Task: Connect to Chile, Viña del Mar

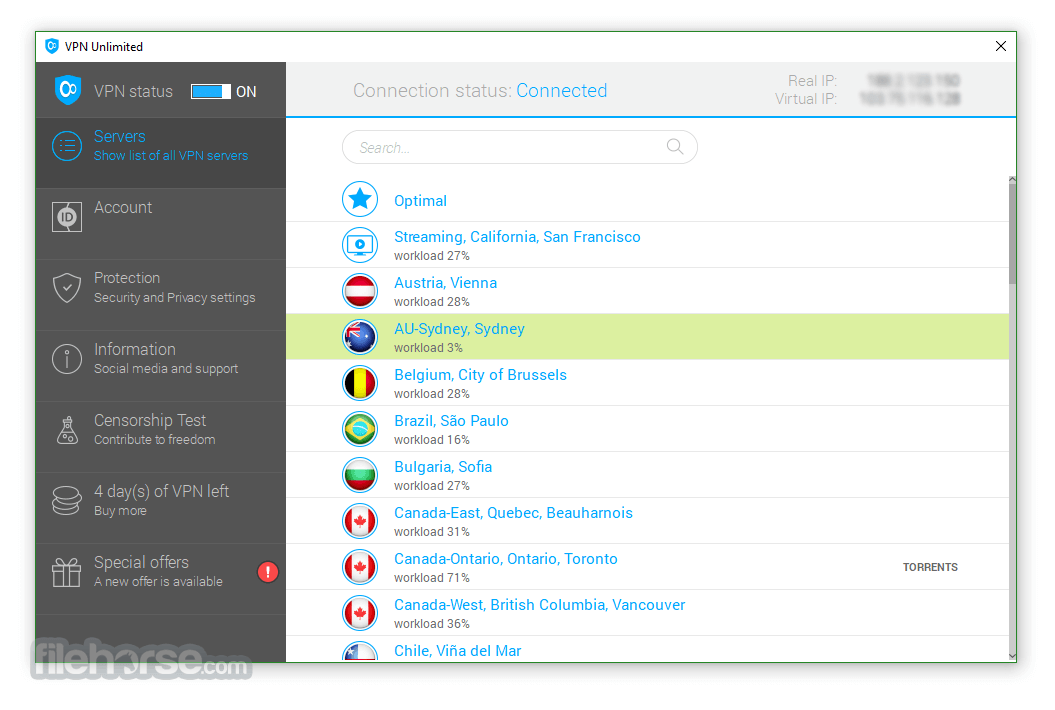Action: (647, 649)
